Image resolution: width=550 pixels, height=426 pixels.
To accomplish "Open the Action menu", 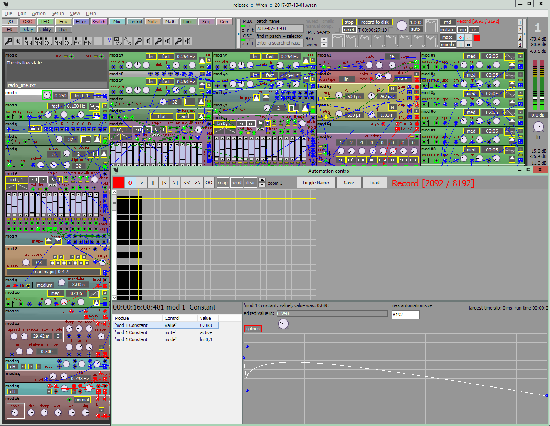I will click(39, 13).
